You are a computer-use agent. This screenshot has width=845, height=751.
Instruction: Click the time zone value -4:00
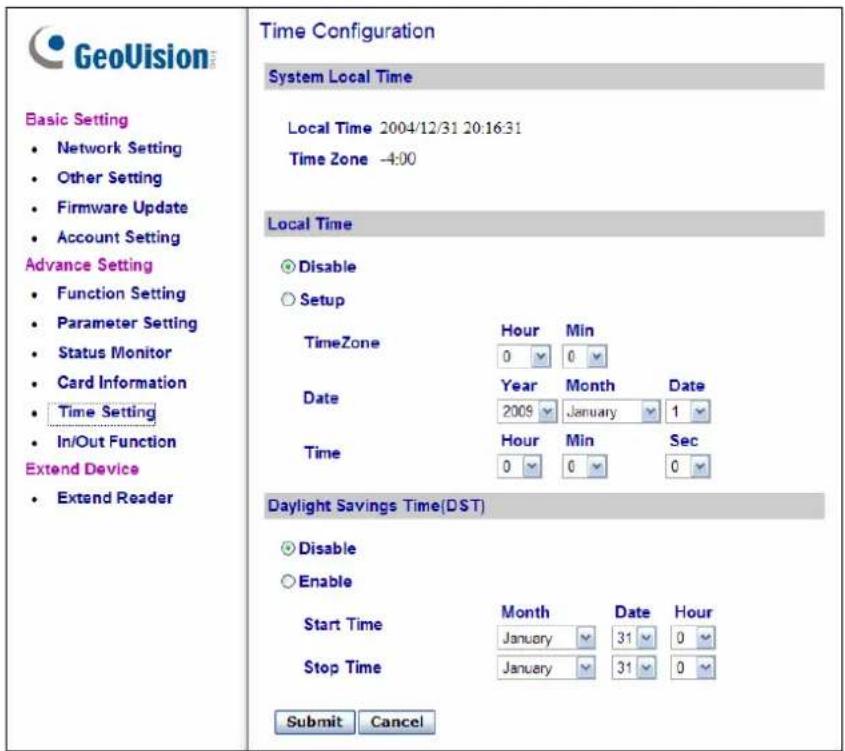398,159
